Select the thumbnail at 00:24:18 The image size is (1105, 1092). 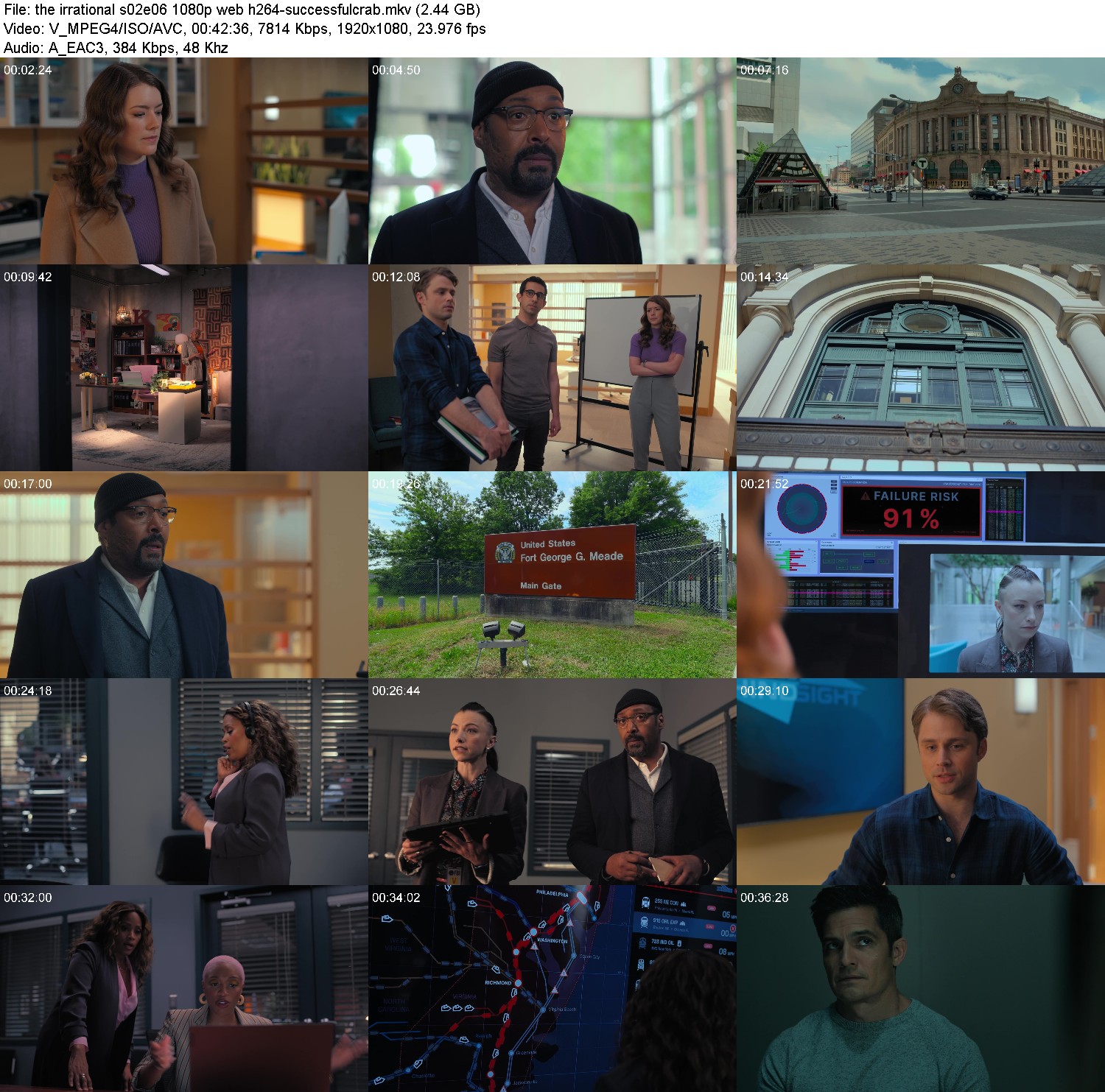coord(184,782)
